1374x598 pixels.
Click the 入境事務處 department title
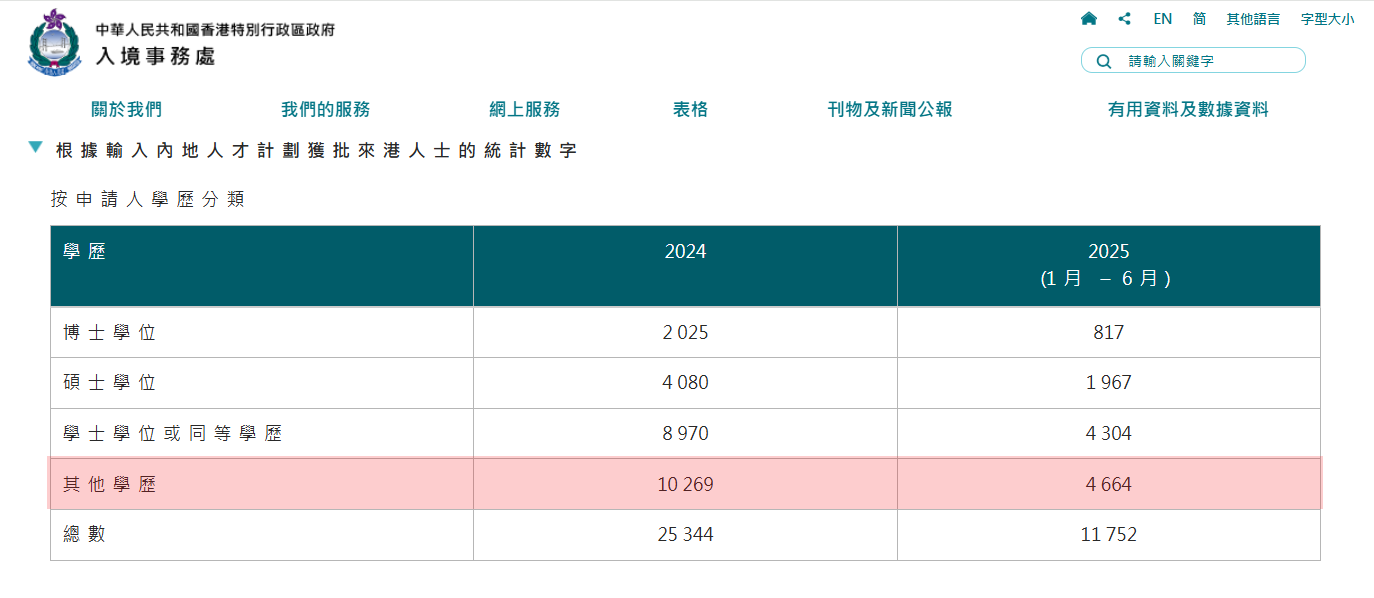click(155, 56)
